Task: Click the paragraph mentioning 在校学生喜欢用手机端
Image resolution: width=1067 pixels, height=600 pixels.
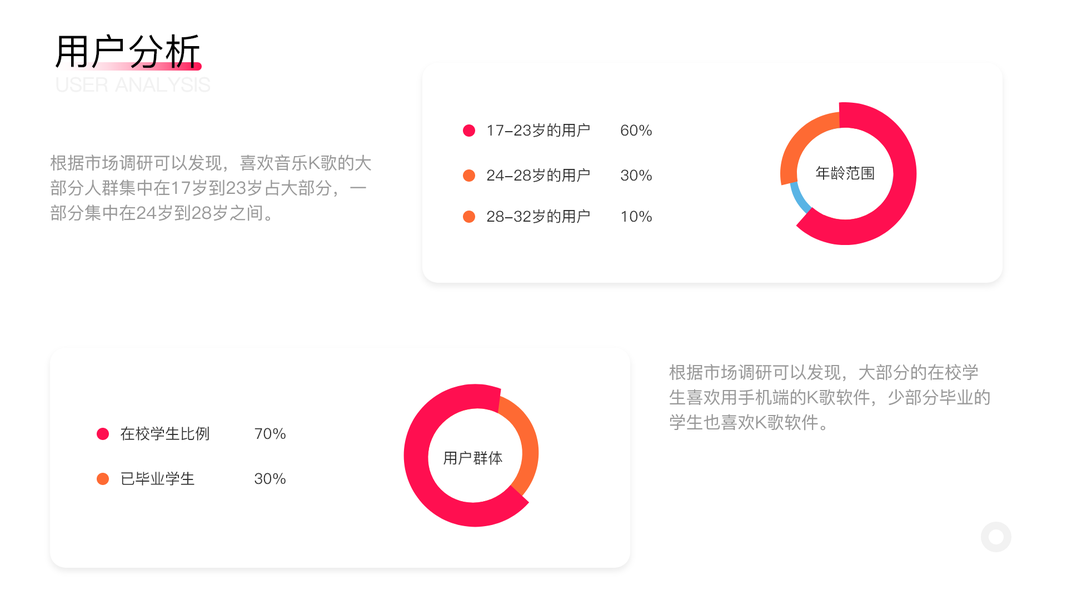Action: point(830,397)
